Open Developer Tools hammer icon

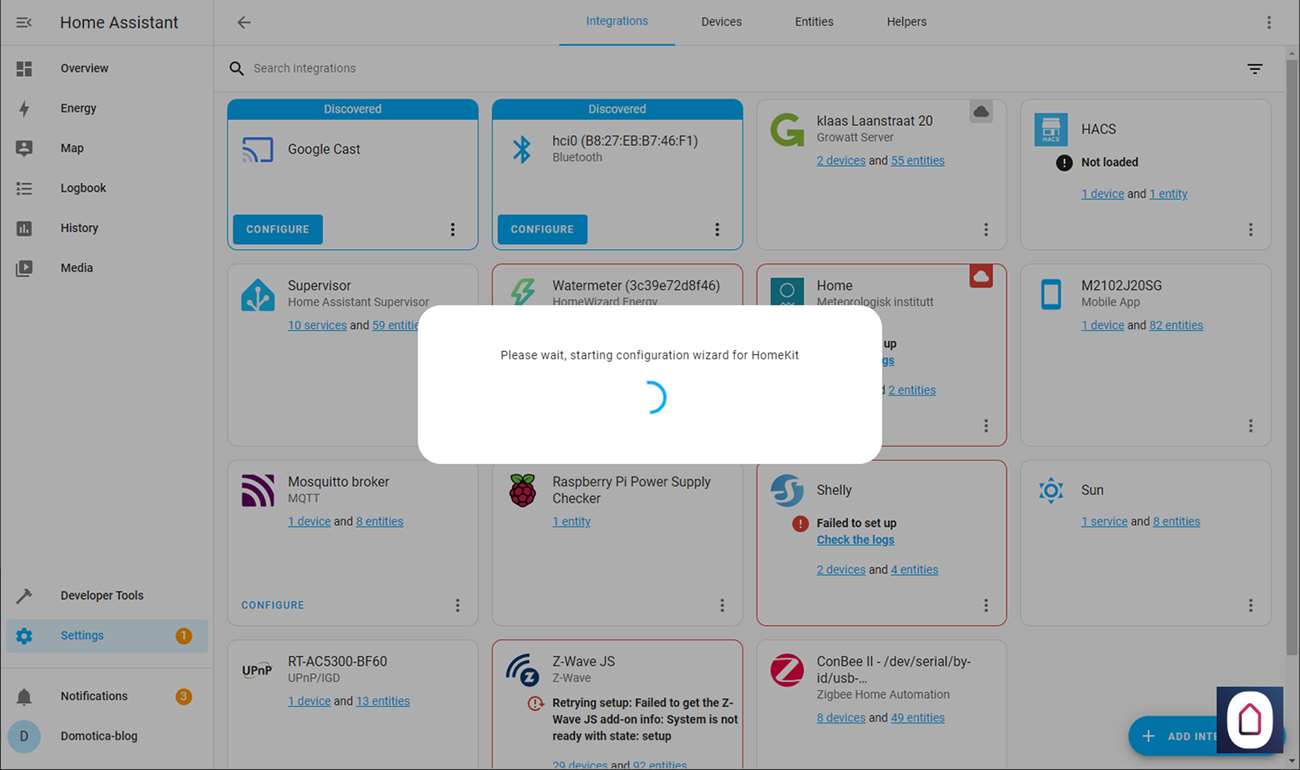[x=24, y=596]
